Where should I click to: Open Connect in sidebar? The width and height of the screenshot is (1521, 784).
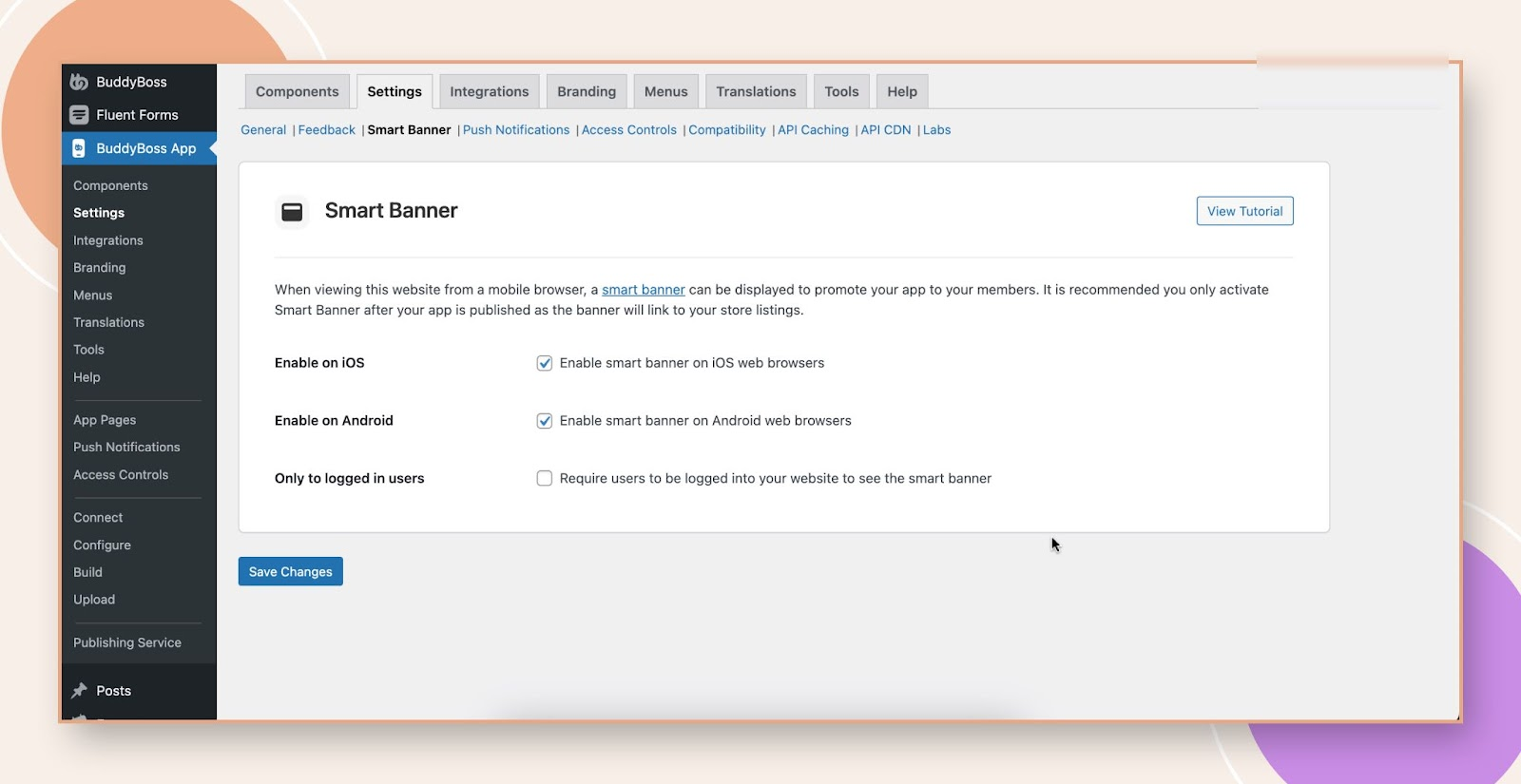(x=98, y=518)
